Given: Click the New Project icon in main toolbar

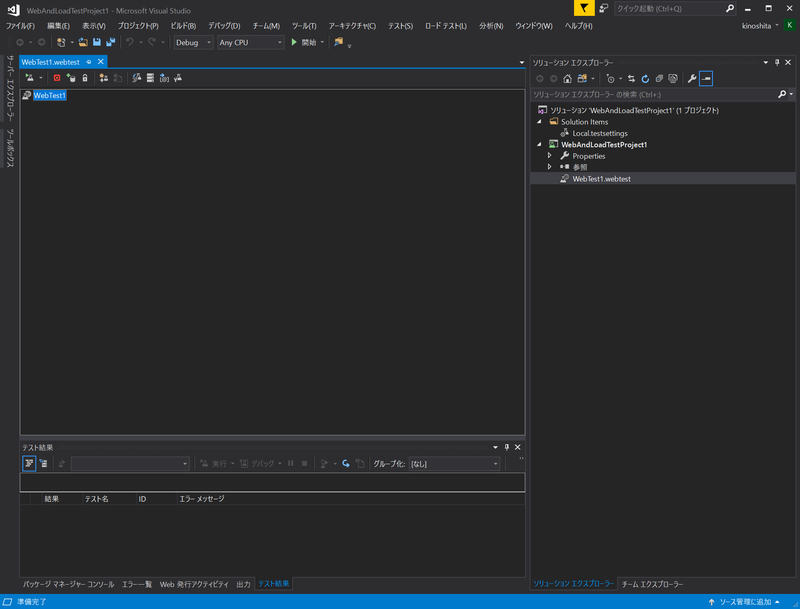Looking at the screenshot, I should coord(61,42).
